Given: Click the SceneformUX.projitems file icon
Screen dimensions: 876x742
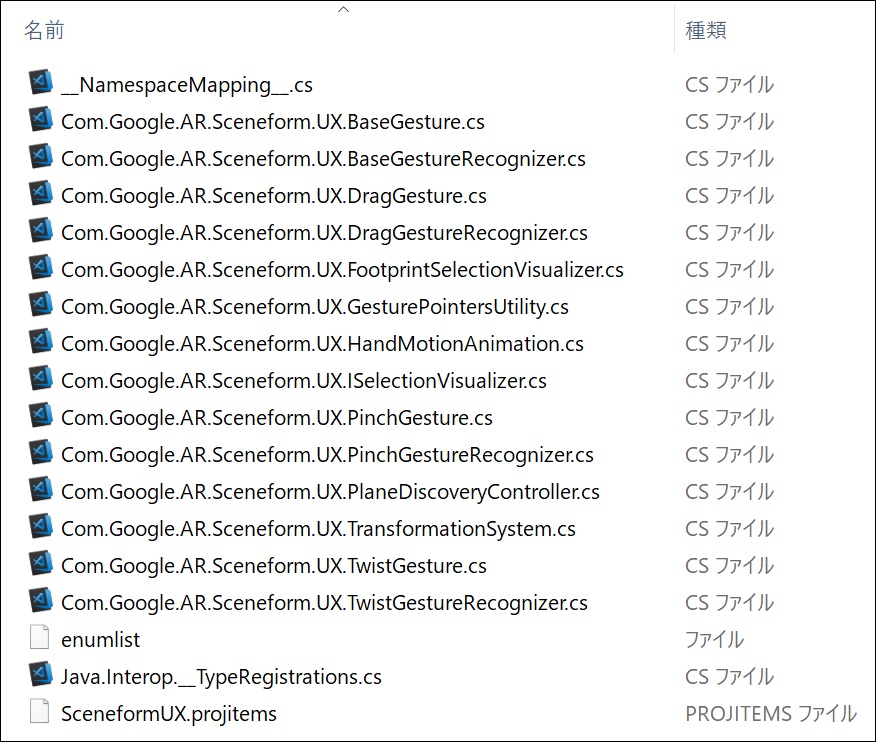Looking at the screenshot, I should (40, 711).
